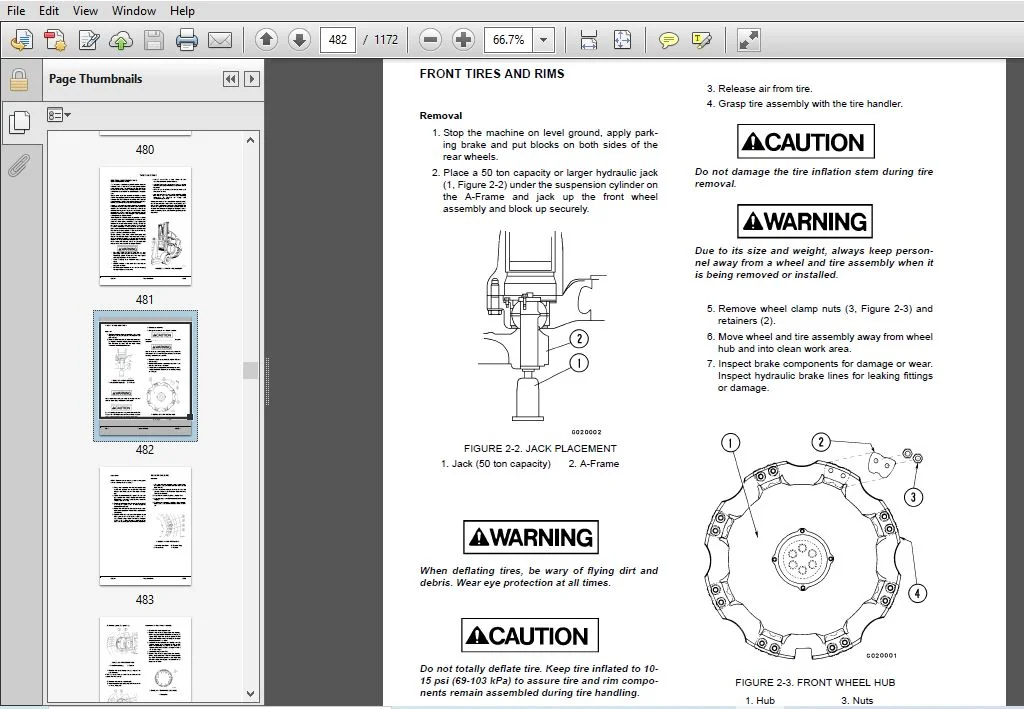This screenshot has height=709, width=1024.
Task: Click the page number field showing 482
Action: tap(338, 40)
